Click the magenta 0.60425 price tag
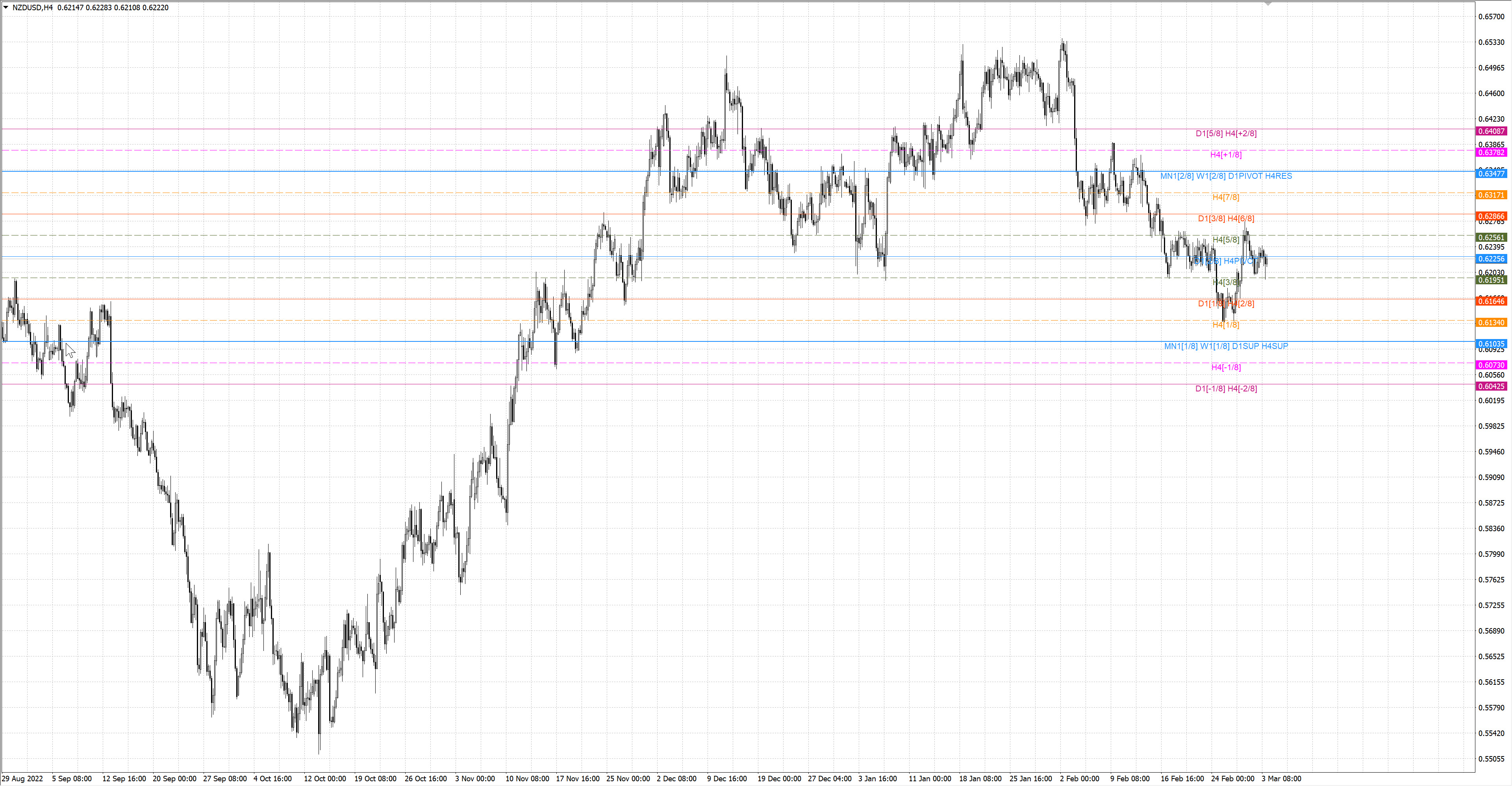This screenshot has height=786, width=1512. 1491,386
